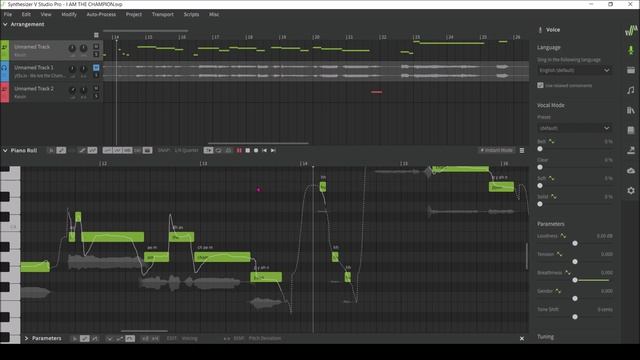This screenshot has height=360, width=640.
Task: Toggle the loop playback icon
Action: pyautogui.click(x=218, y=151)
